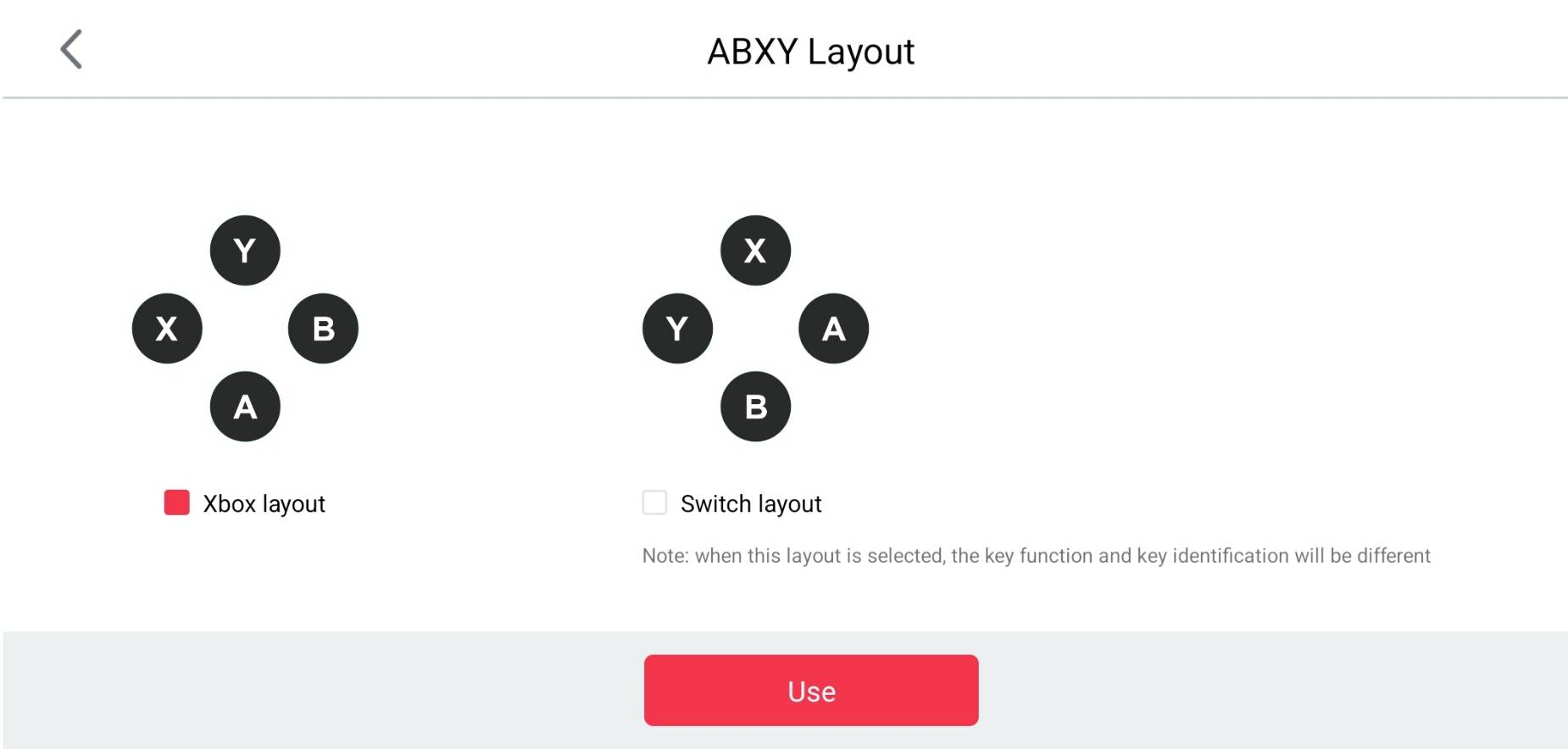Click the gray footer bar beside Use
The height and width of the screenshot is (749, 1568).
tap(1271, 690)
